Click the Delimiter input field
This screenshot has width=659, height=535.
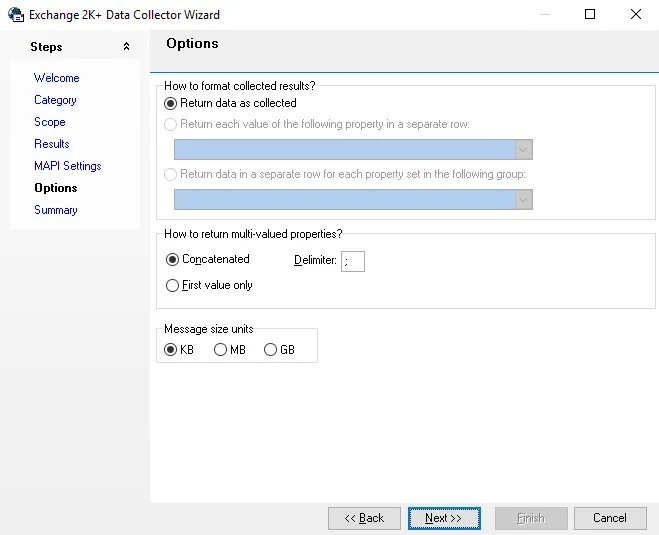[353, 261]
